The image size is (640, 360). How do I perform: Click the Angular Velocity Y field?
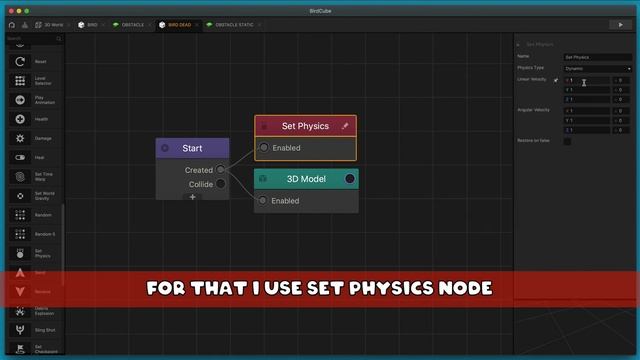point(587,120)
